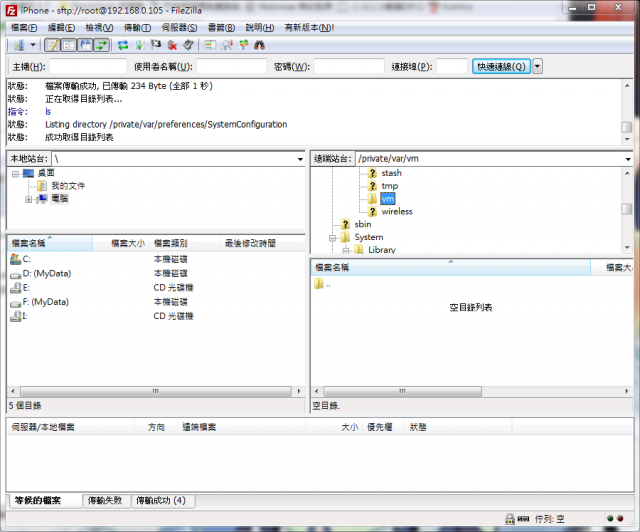This screenshot has width=640, height=532.
Task: Expand the 電腦 tree node
Action: pyautogui.click(x=29, y=200)
